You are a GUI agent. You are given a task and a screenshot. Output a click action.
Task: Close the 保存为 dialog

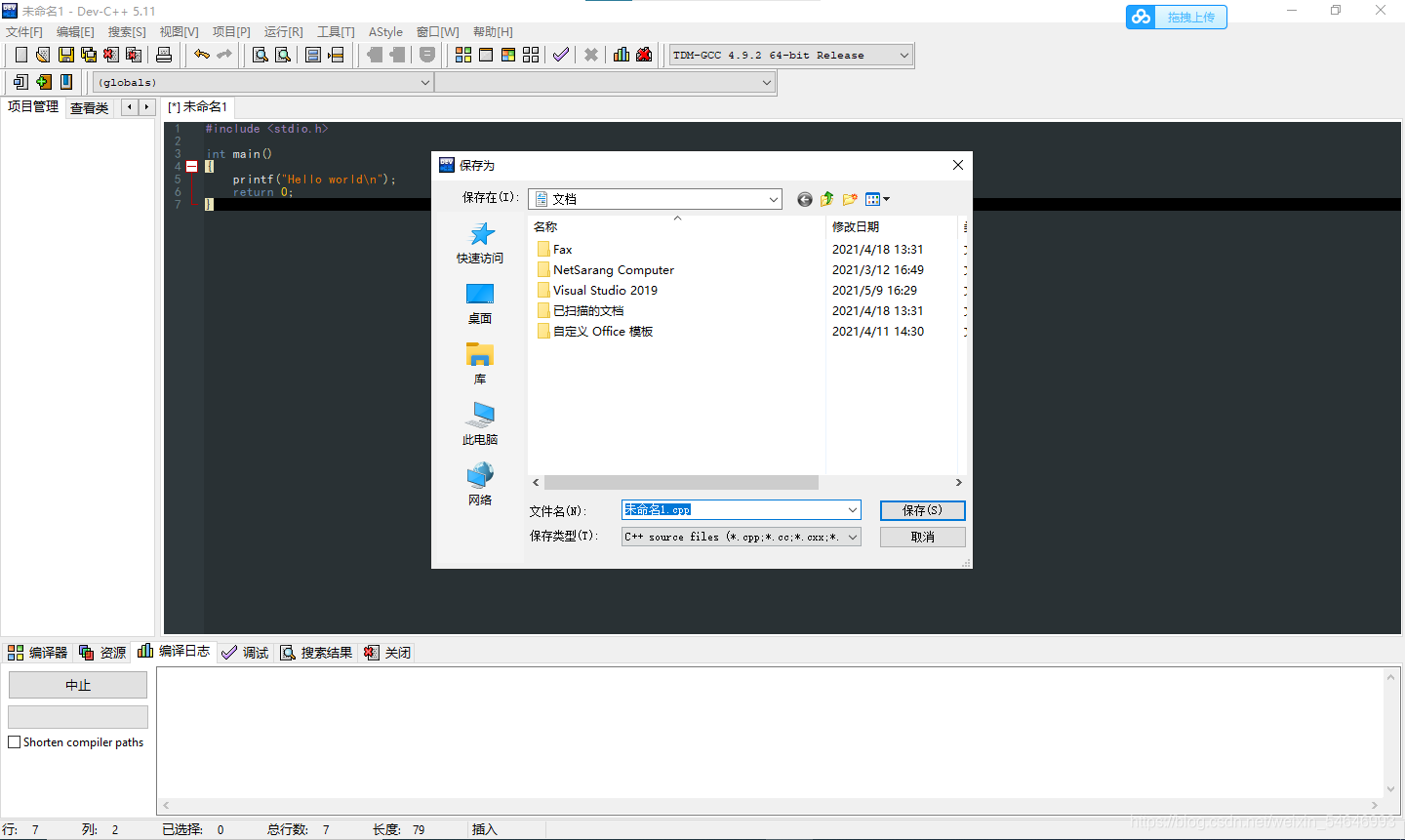tap(957, 165)
